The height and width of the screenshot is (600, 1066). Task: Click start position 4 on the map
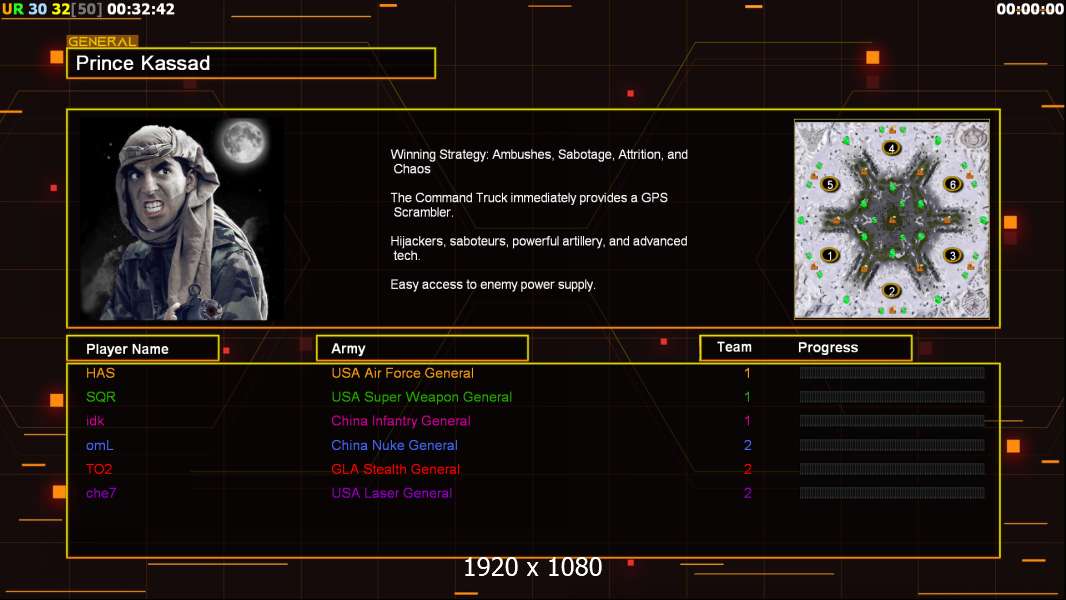[891, 148]
